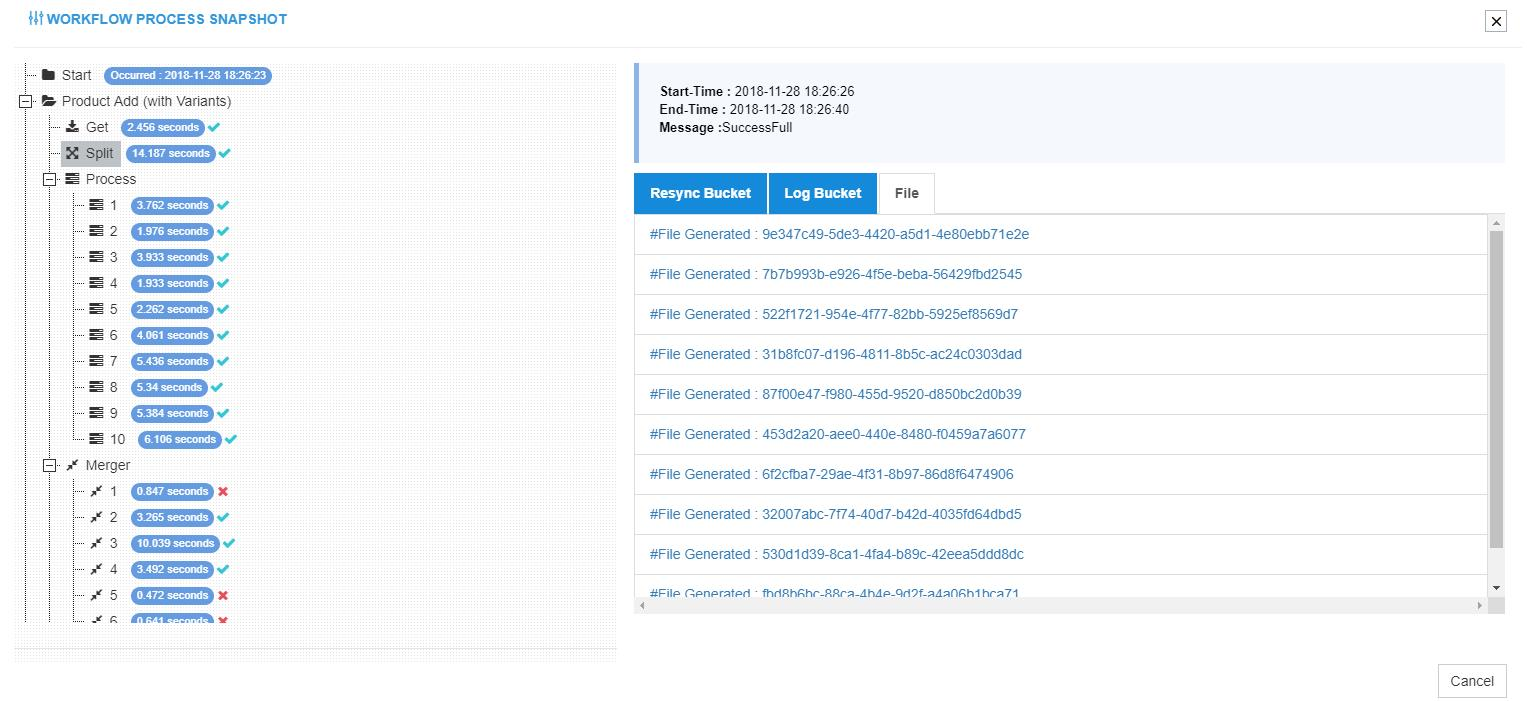Collapse the Merger tree node

[49, 465]
